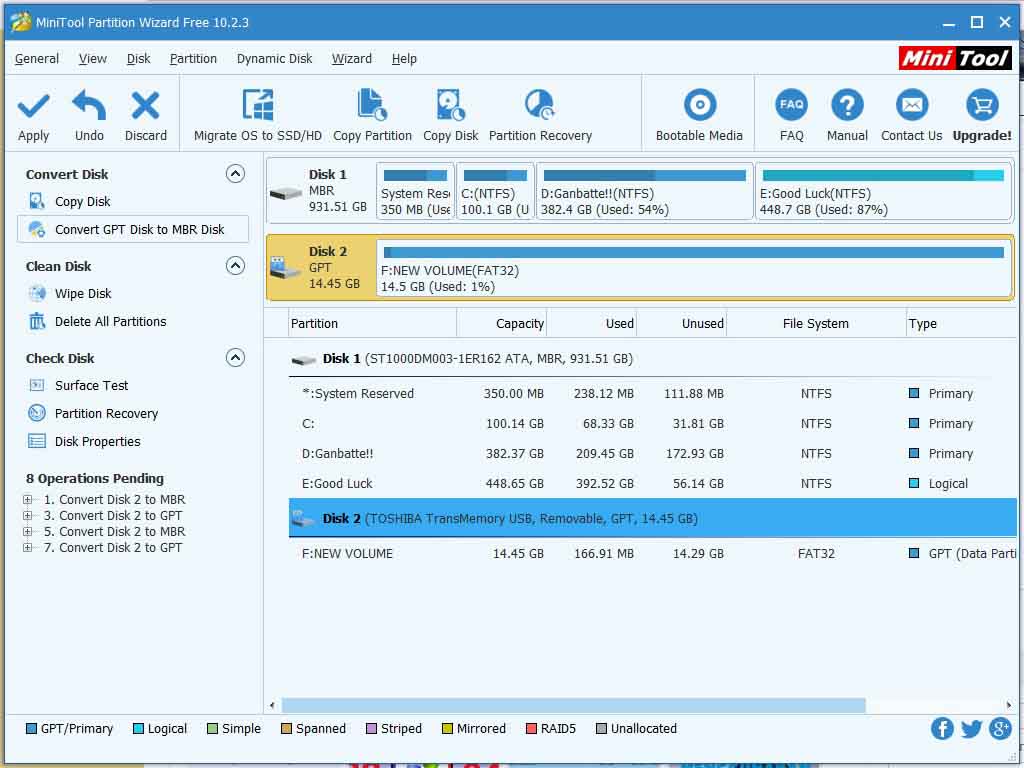Image resolution: width=1024 pixels, height=768 pixels.
Task: Select D:Ganbatte!!(NTFS) partition block
Action: (645, 191)
